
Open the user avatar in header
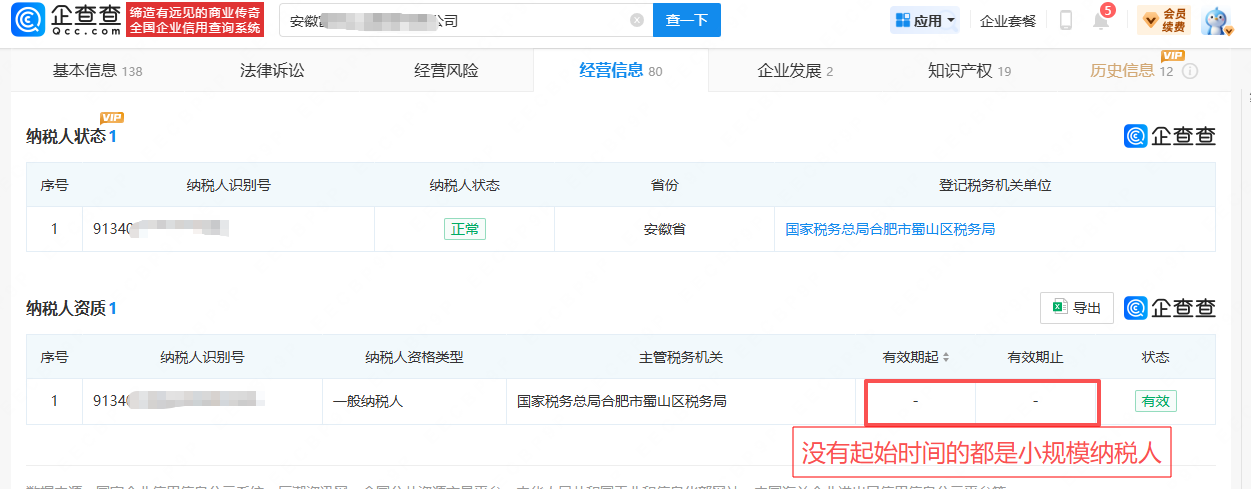(1216, 21)
